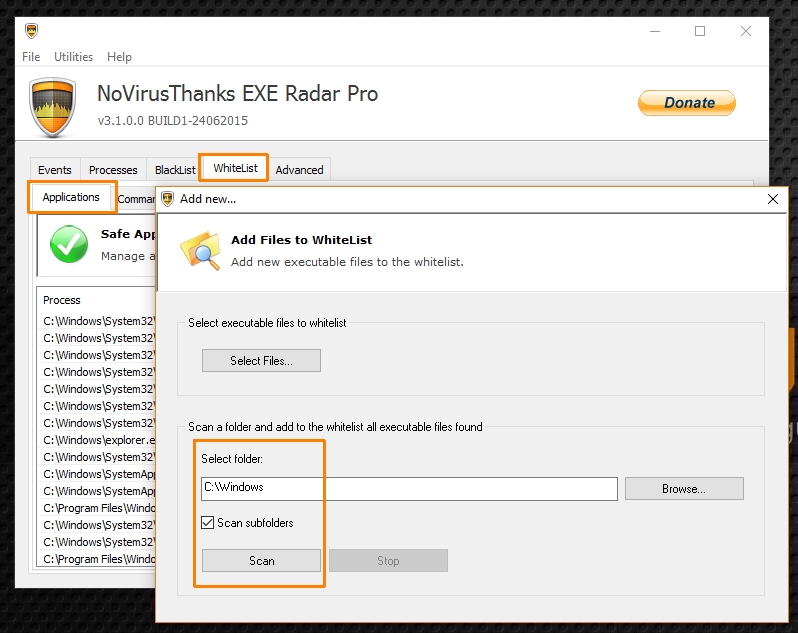Viewport: 798px width, 633px height.
Task: Select the last C:\Program Files\Windo row
Action: coord(99,559)
